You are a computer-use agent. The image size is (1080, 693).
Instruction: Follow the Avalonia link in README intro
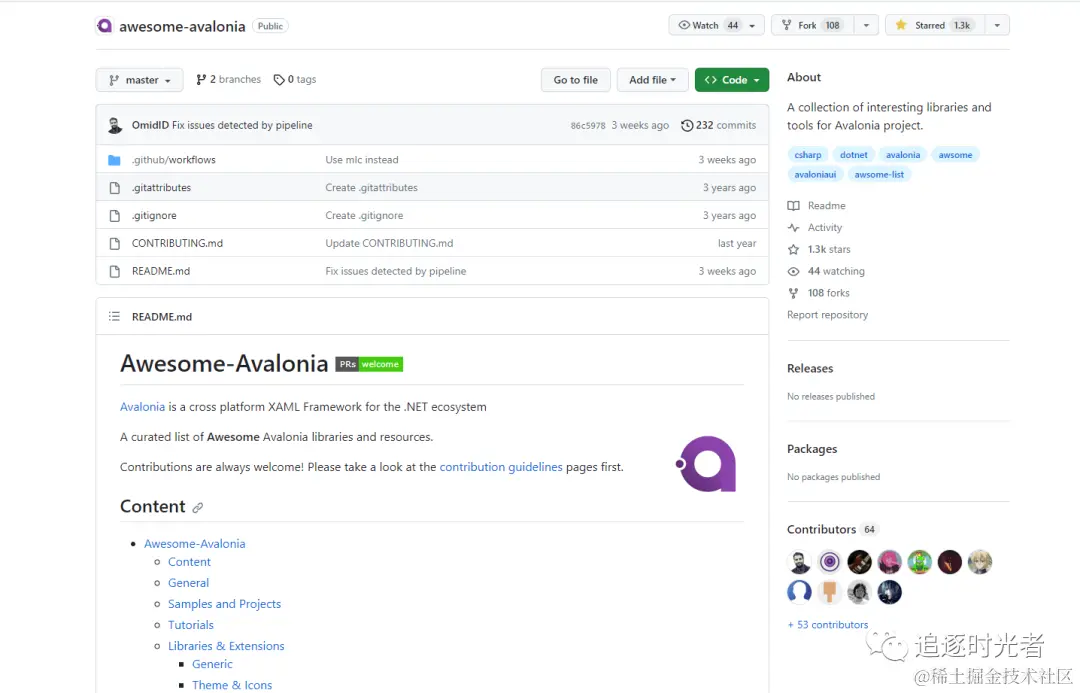[143, 407]
